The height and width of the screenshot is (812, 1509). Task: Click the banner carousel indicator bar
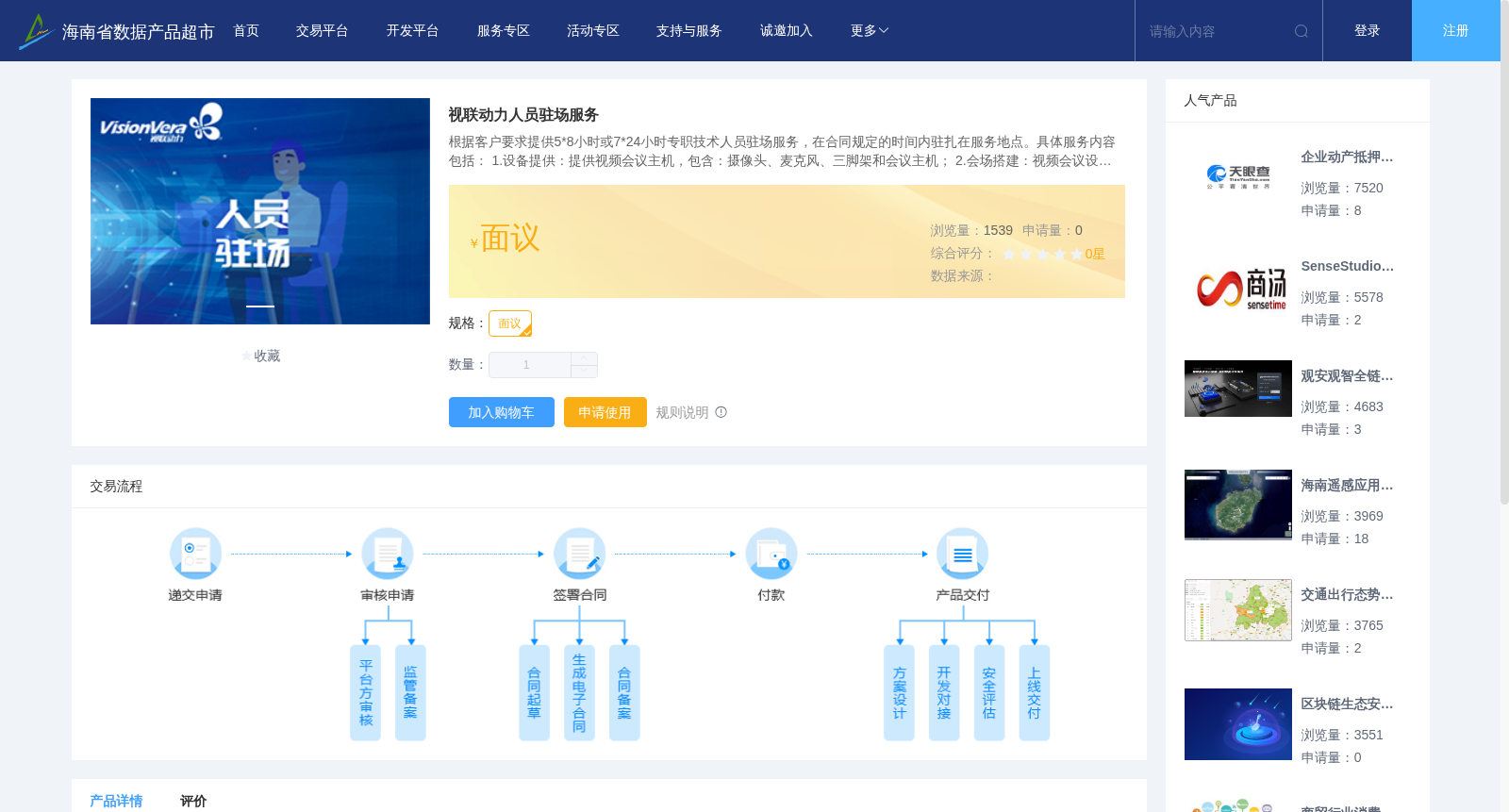coord(260,307)
